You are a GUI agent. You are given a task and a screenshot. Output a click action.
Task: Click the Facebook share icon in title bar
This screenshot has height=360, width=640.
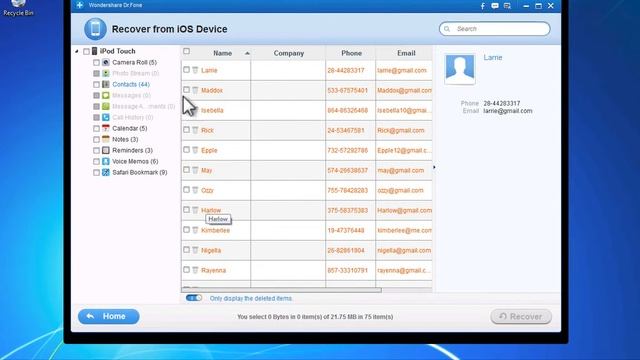pos(482,6)
